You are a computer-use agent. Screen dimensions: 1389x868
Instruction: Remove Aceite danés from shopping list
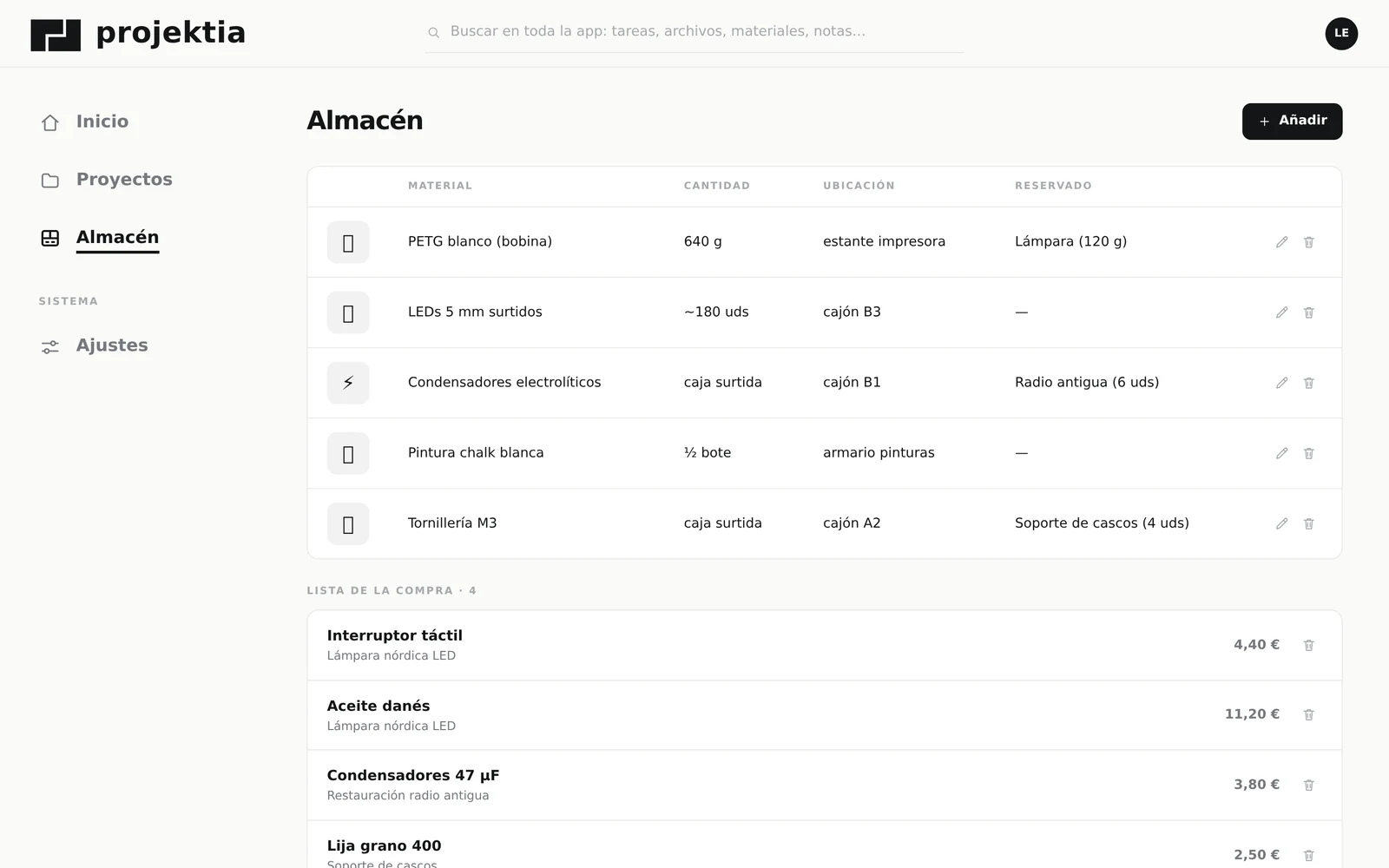point(1308,714)
